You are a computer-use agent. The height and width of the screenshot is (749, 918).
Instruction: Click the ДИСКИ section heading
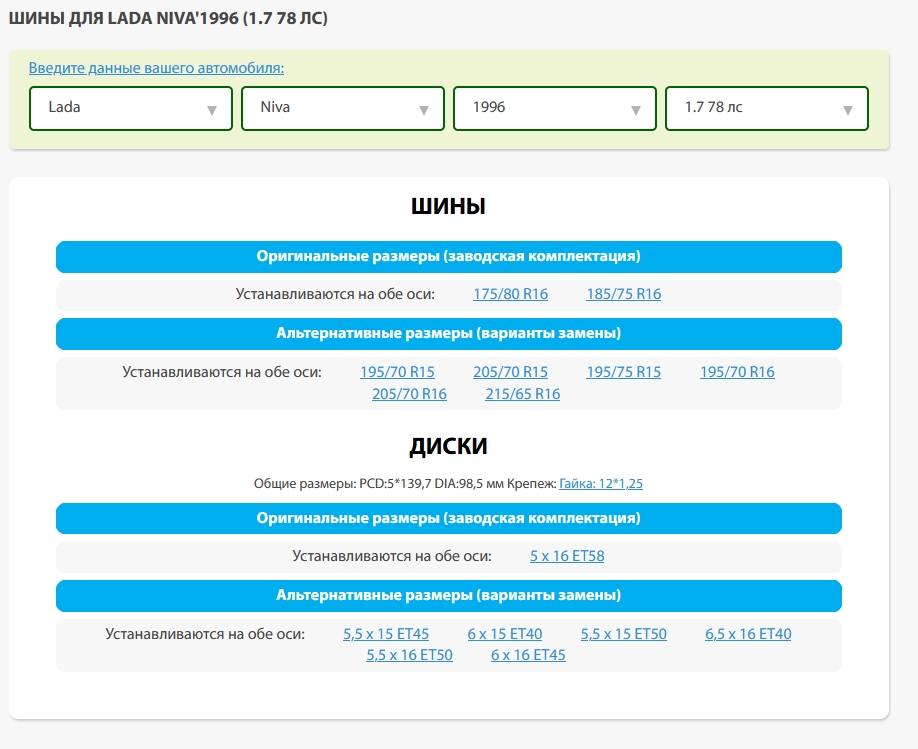pos(448,446)
